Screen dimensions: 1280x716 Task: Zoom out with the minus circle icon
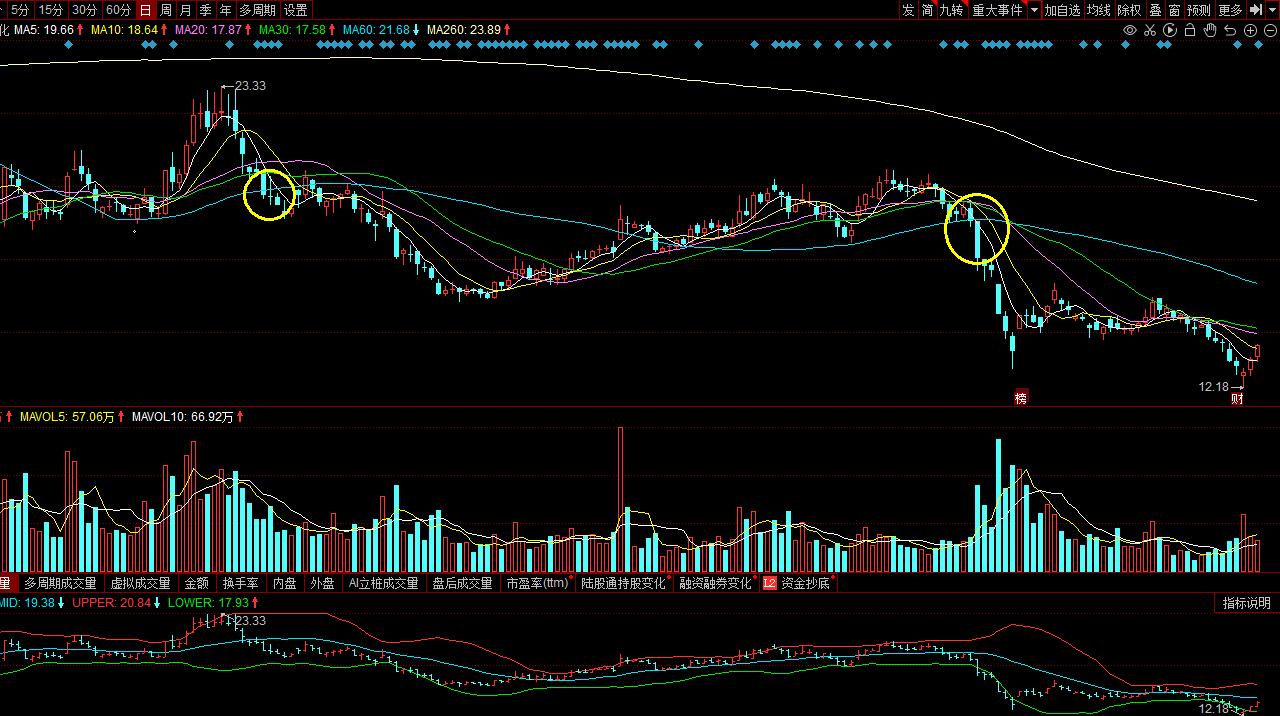[1269, 30]
